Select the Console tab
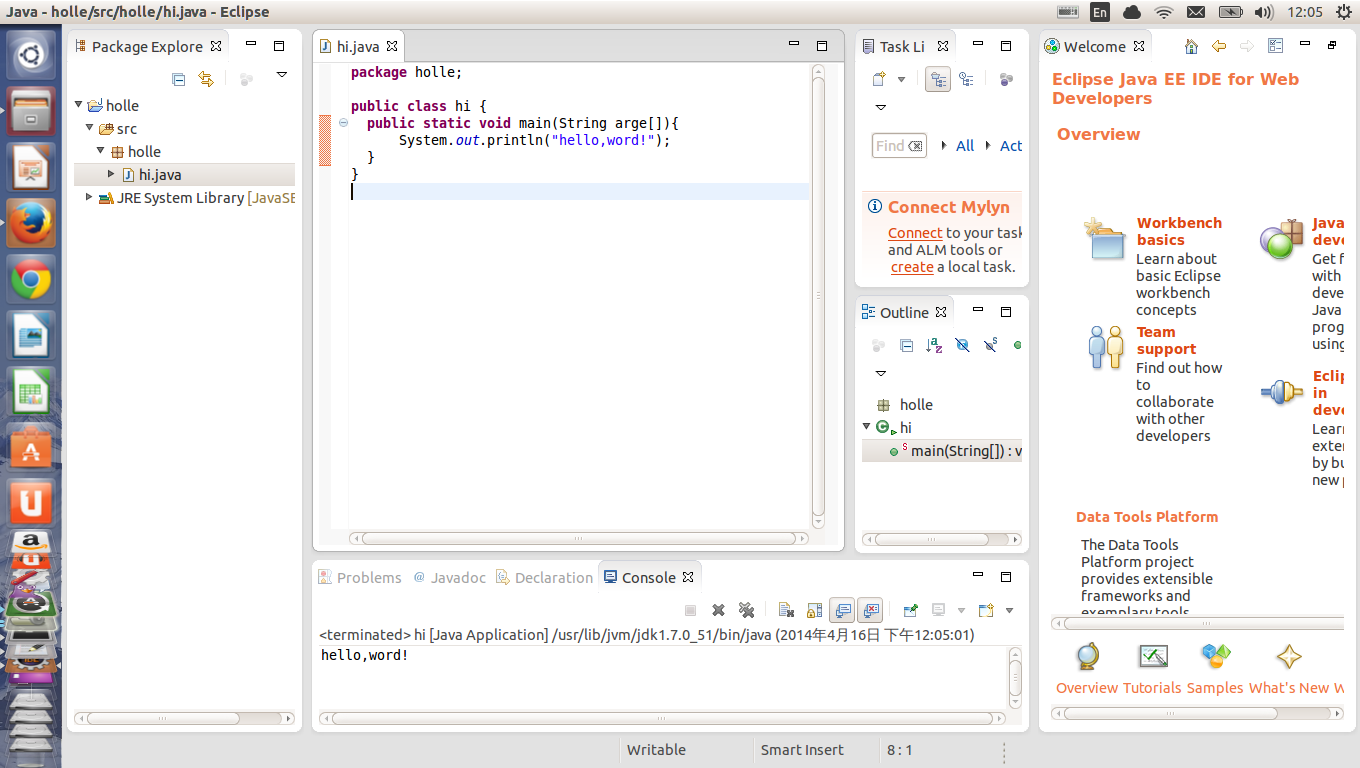Viewport: 1360px width, 768px height. pos(649,578)
